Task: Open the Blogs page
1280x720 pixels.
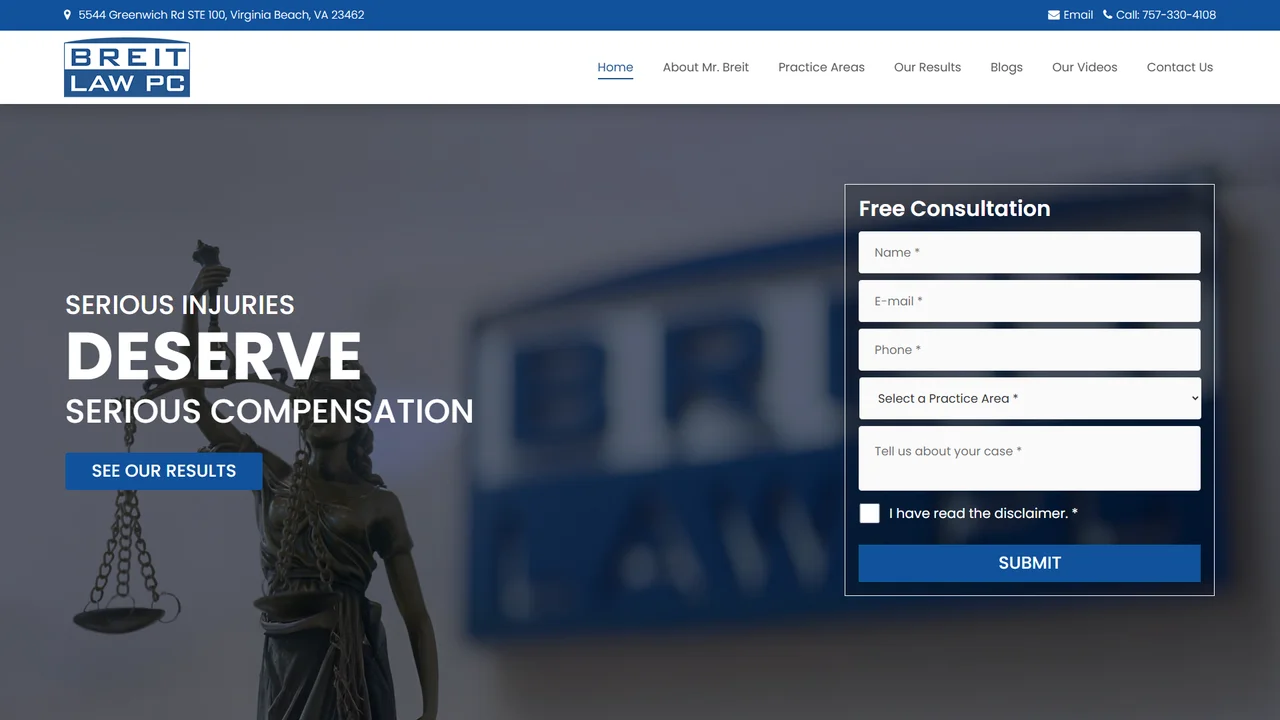Action: (x=1006, y=67)
